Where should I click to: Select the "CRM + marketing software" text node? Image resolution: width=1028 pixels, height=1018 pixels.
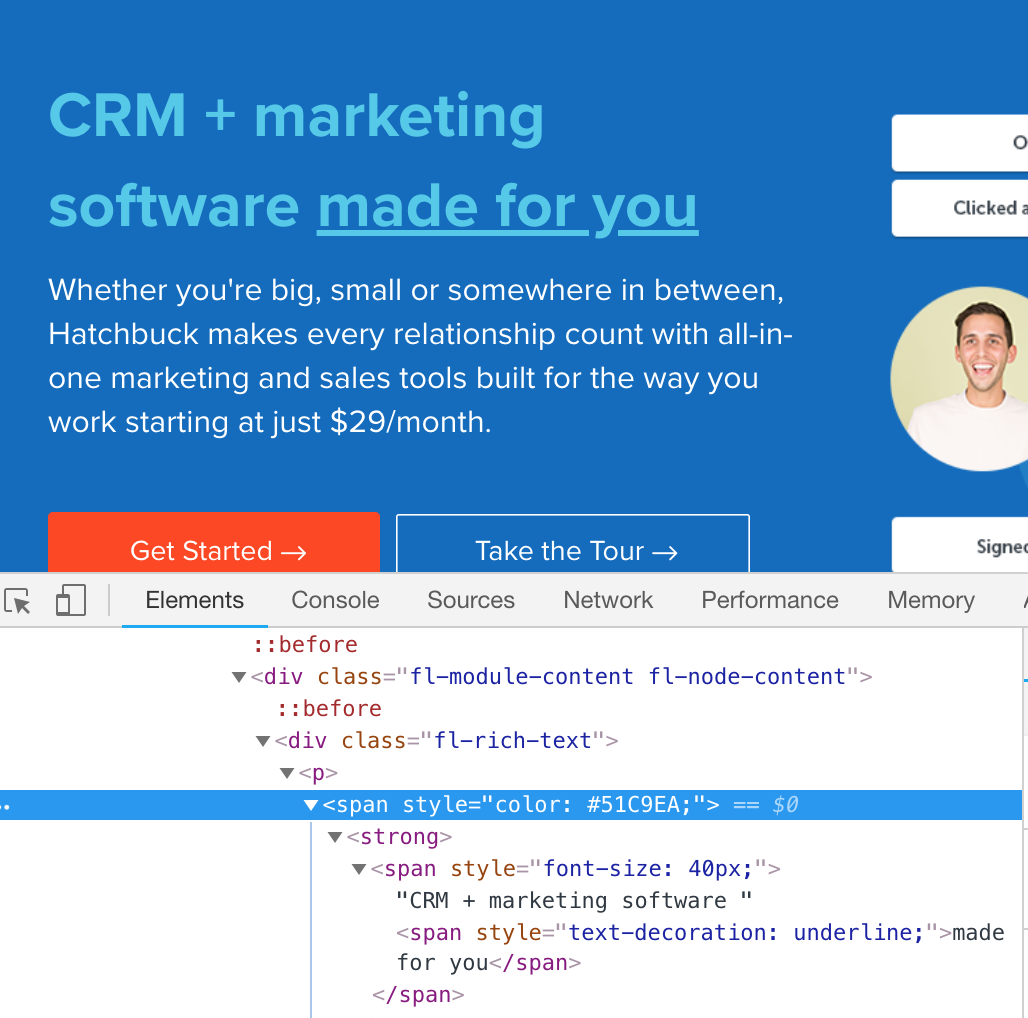[x=574, y=901]
